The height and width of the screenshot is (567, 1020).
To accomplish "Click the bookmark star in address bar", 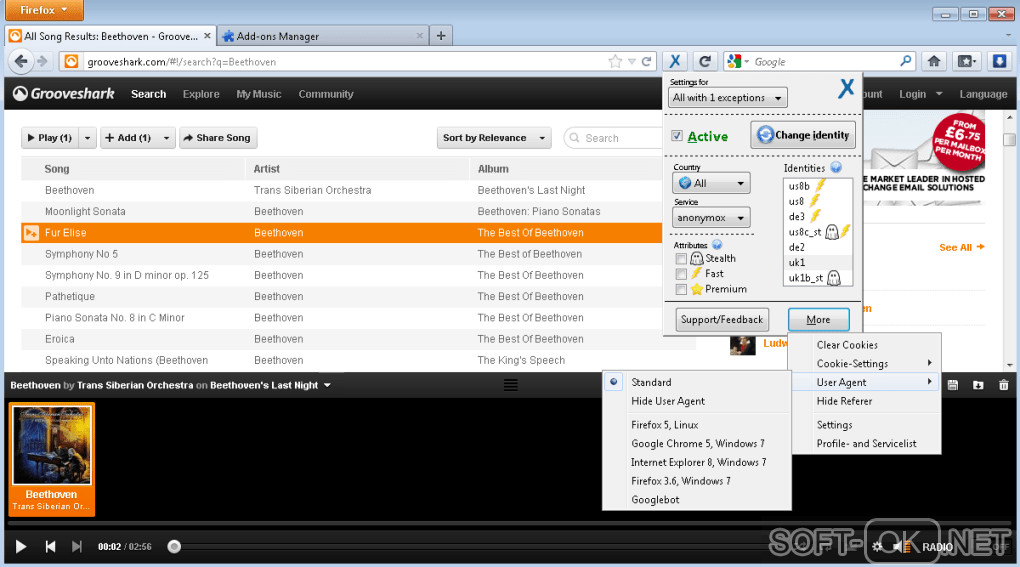I will point(615,61).
